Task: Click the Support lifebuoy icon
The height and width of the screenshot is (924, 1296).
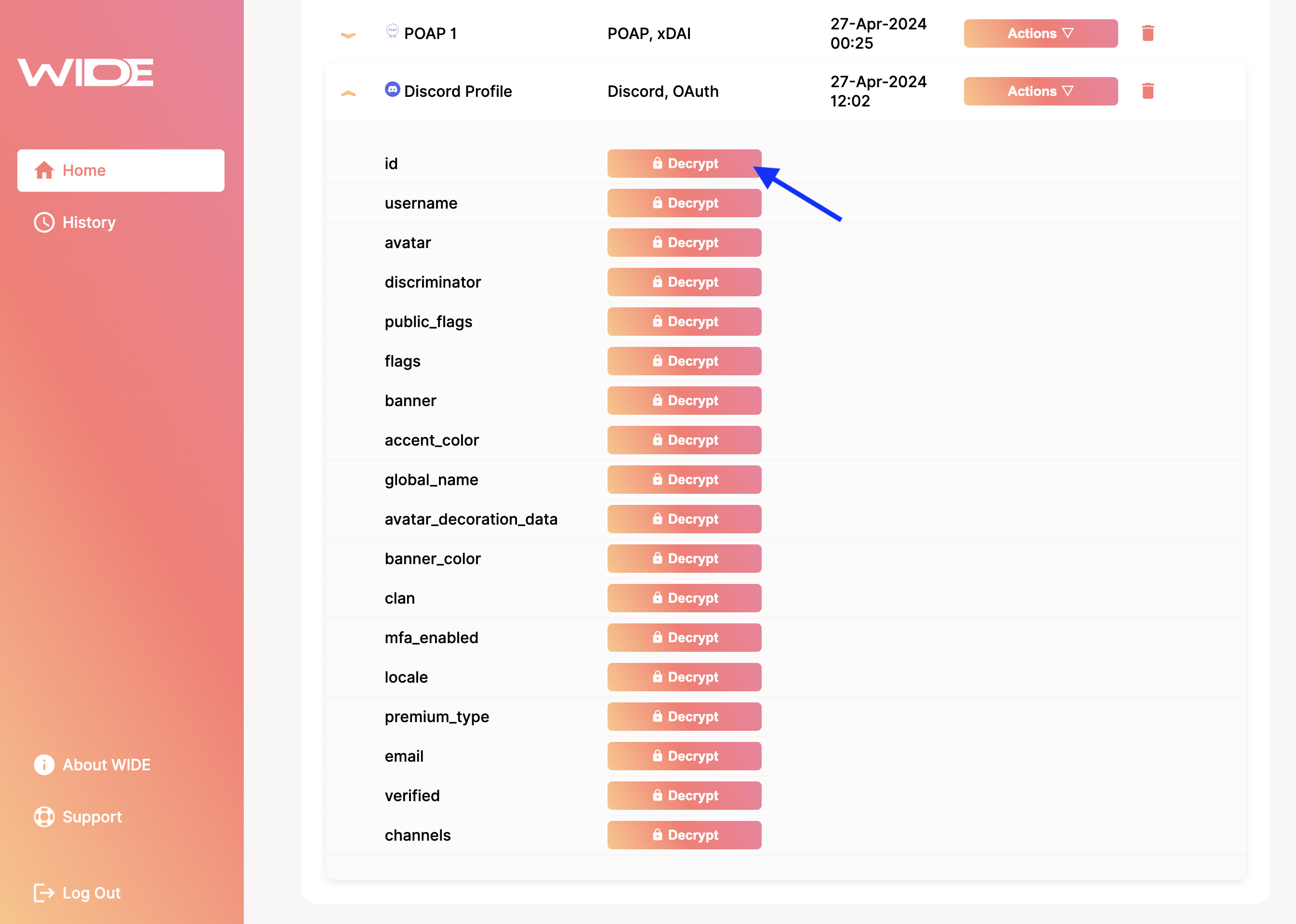Action: pyautogui.click(x=44, y=817)
